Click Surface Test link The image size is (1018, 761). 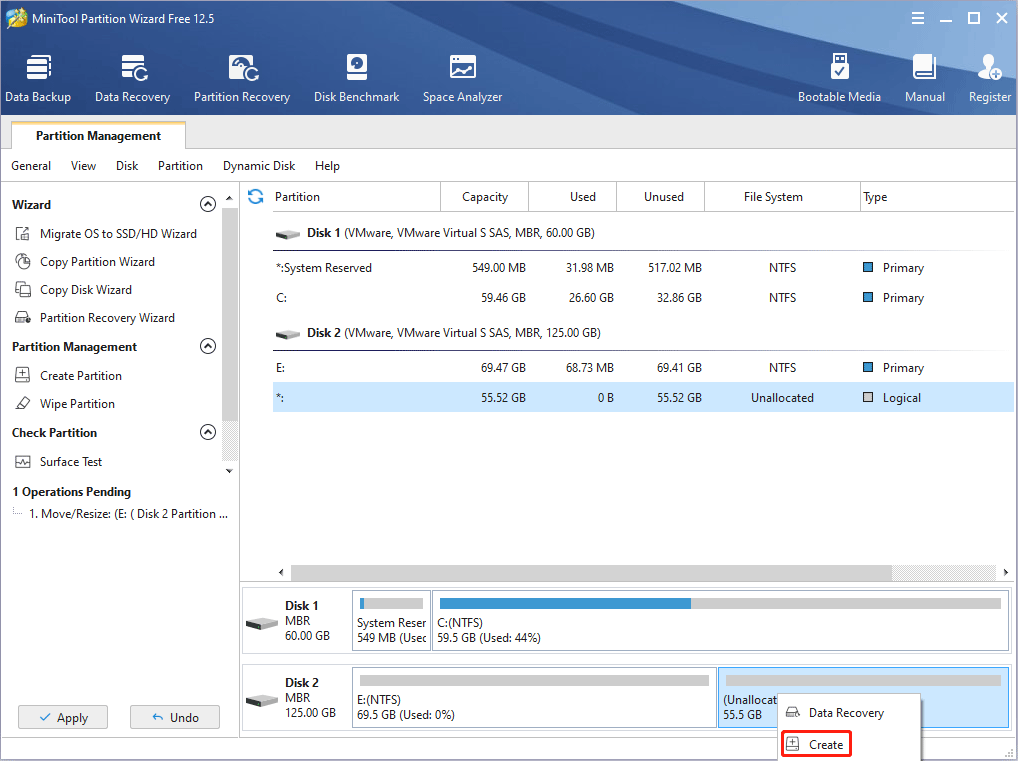click(x=71, y=462)
